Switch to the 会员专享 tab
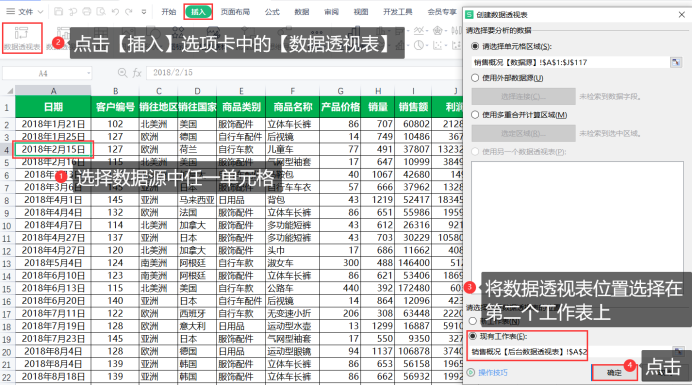Viewport: 693px width, 385px height. click(442, 12)
